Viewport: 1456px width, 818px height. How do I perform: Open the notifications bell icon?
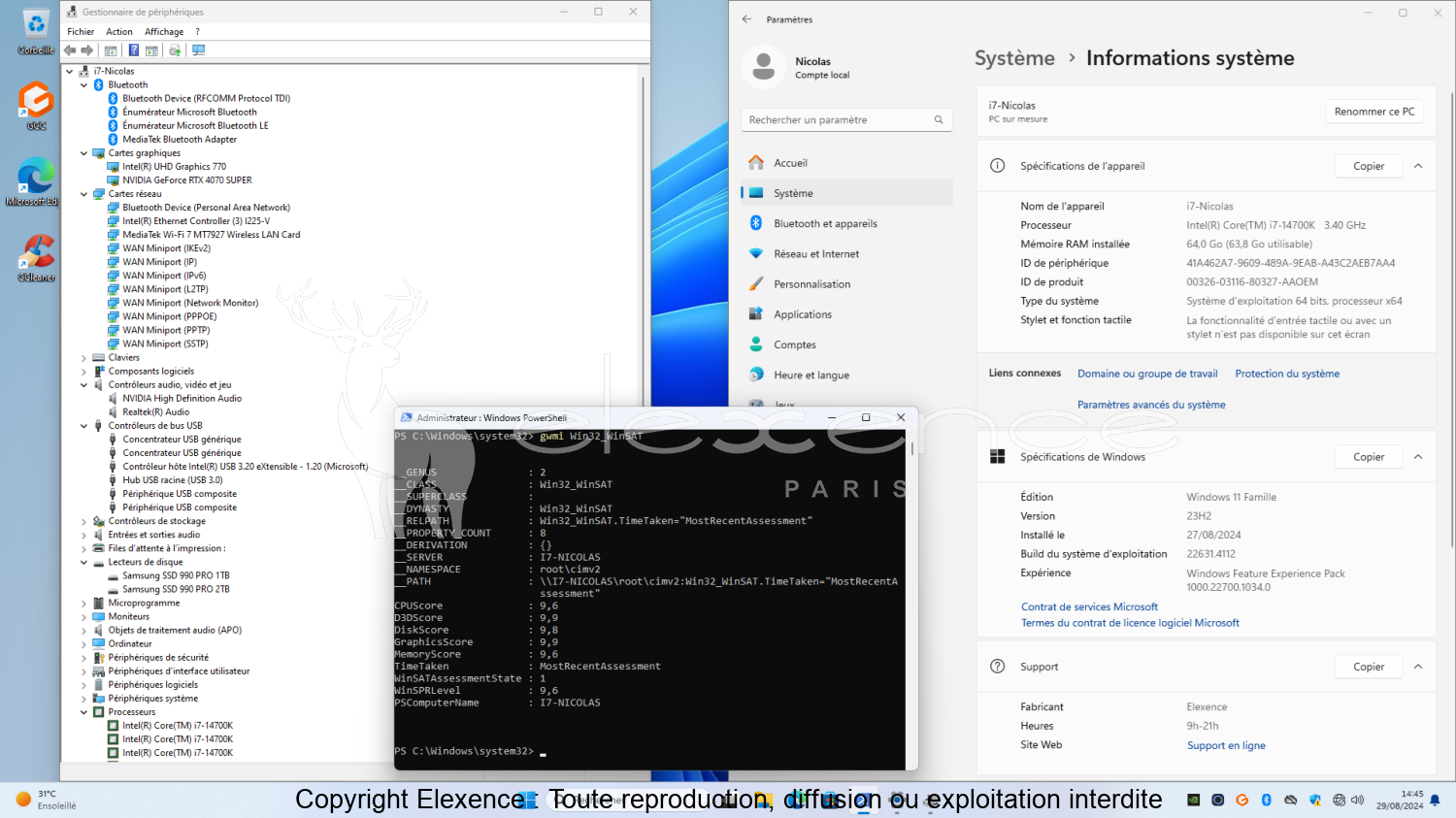tap(1435, 800)
